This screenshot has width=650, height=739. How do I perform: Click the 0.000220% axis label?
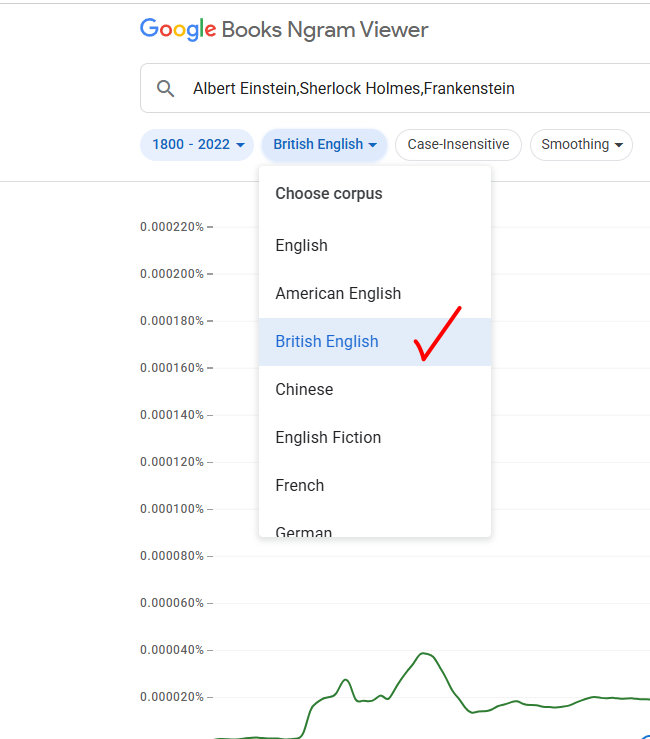point(172,227)
